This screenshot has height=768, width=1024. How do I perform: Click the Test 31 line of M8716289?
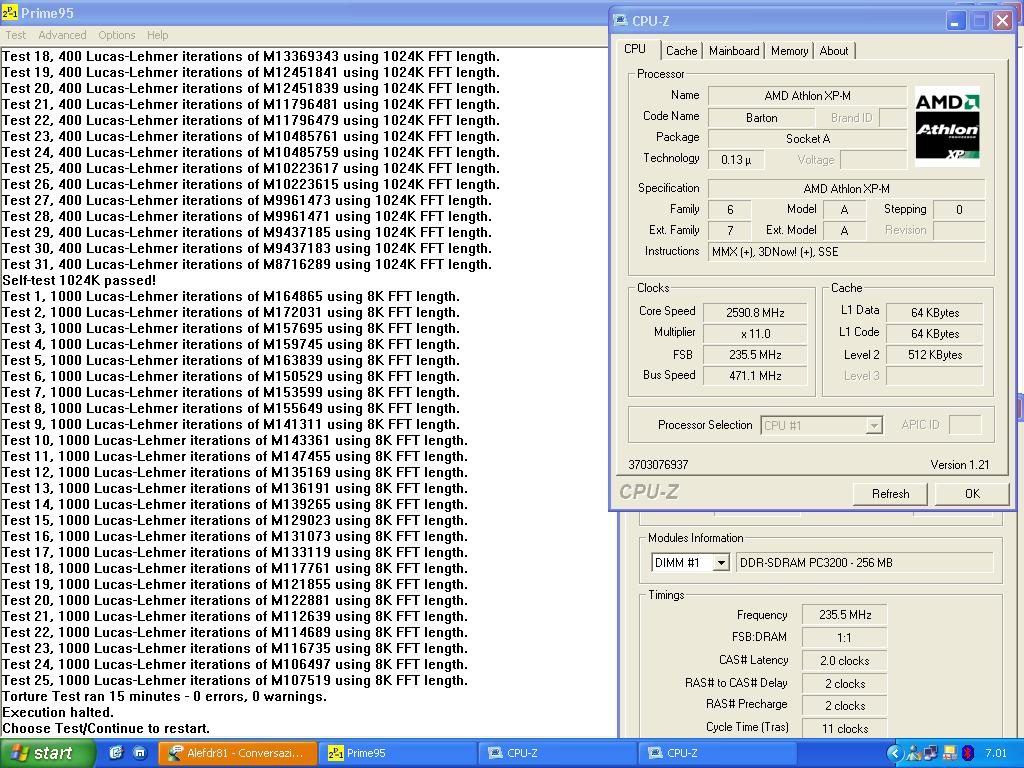(247, 264)
